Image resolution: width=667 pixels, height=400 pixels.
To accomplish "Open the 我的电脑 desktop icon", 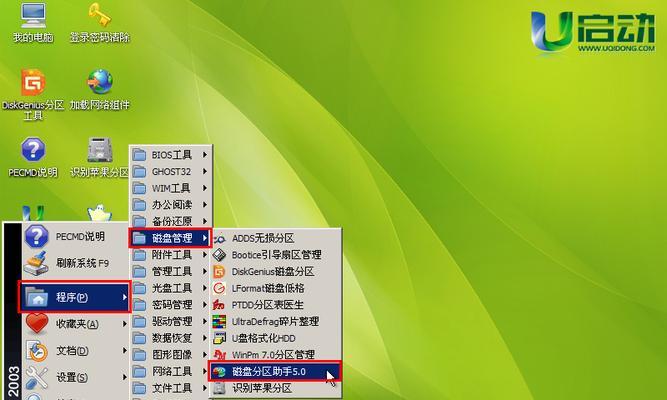I will click(33, 17).
